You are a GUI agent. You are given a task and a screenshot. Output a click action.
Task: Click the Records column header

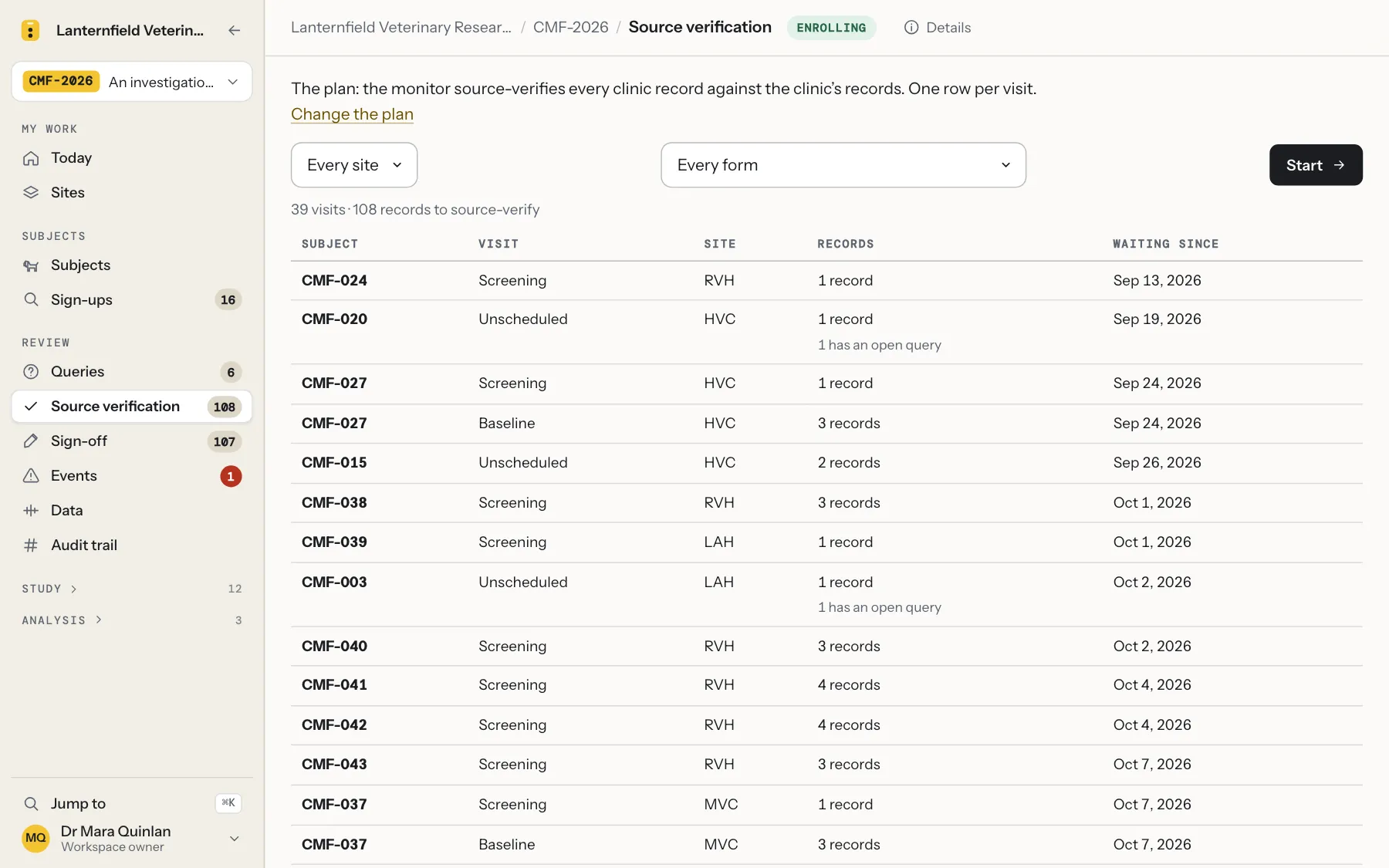pos(846,244)
